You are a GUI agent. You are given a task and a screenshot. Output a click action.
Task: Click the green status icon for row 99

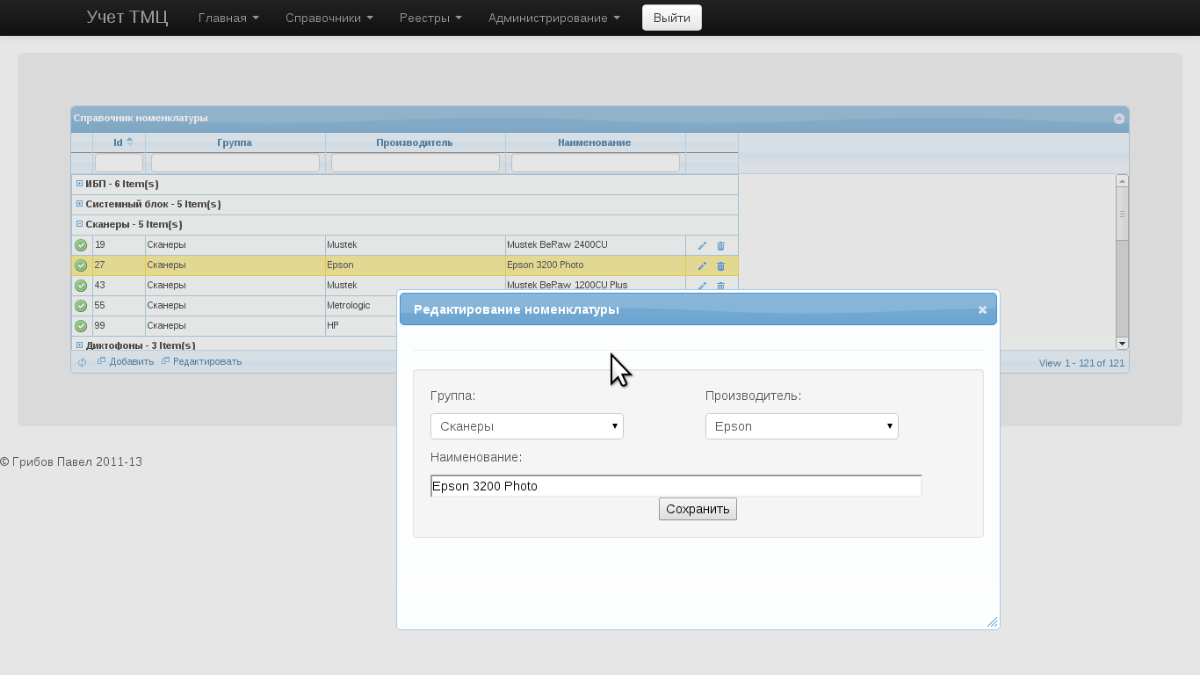tap(81, 326)
